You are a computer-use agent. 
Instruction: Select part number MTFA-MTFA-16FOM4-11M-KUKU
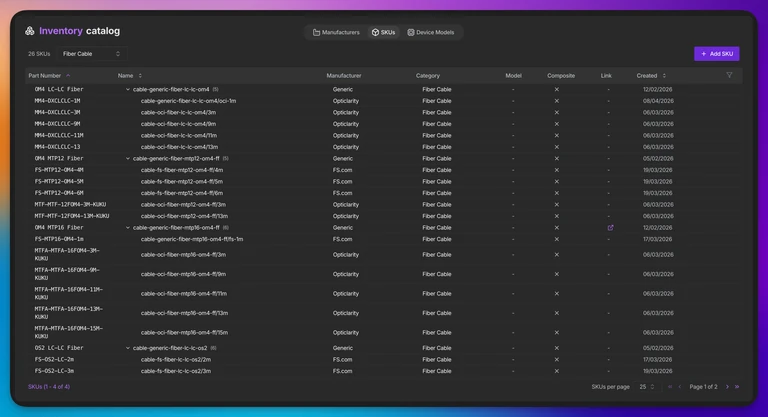pos(69,294)
